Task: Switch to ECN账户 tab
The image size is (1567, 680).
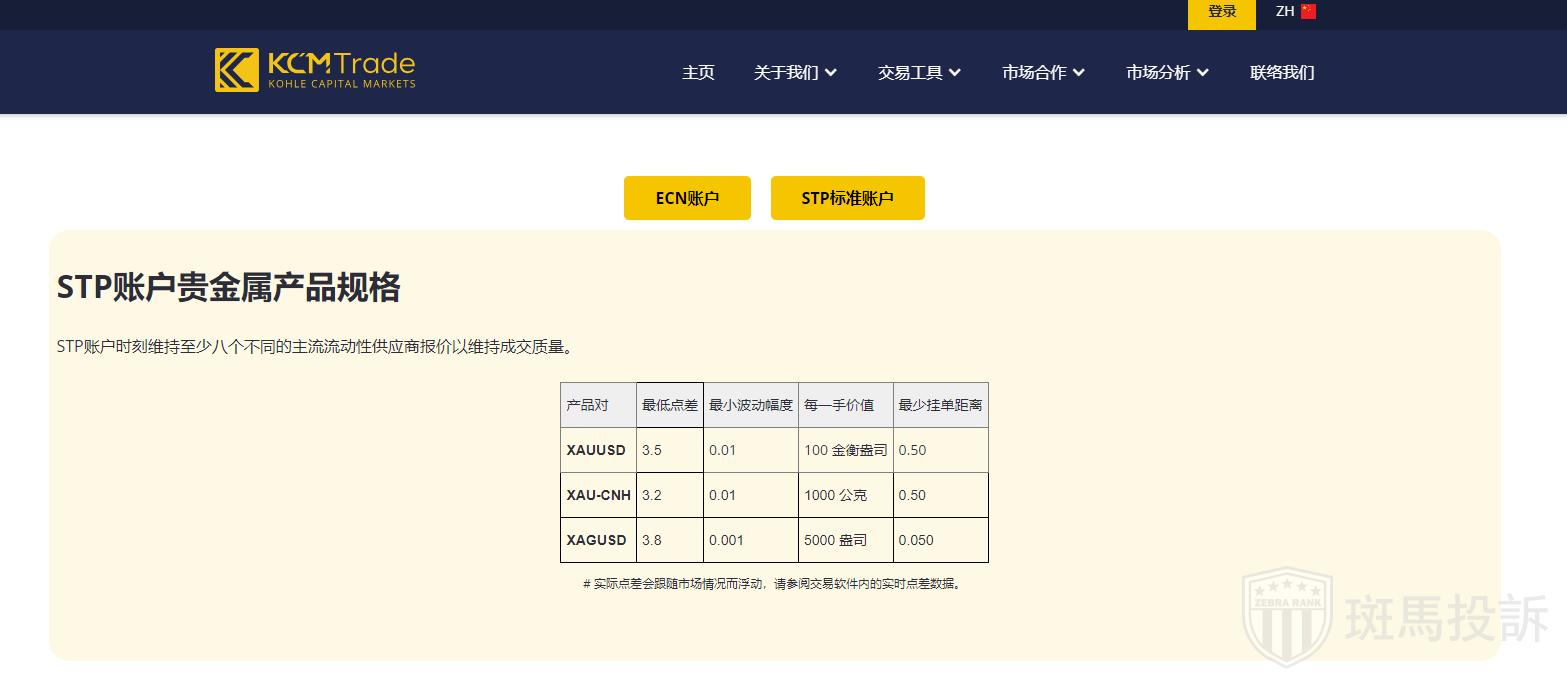Action: pos(687,198)
